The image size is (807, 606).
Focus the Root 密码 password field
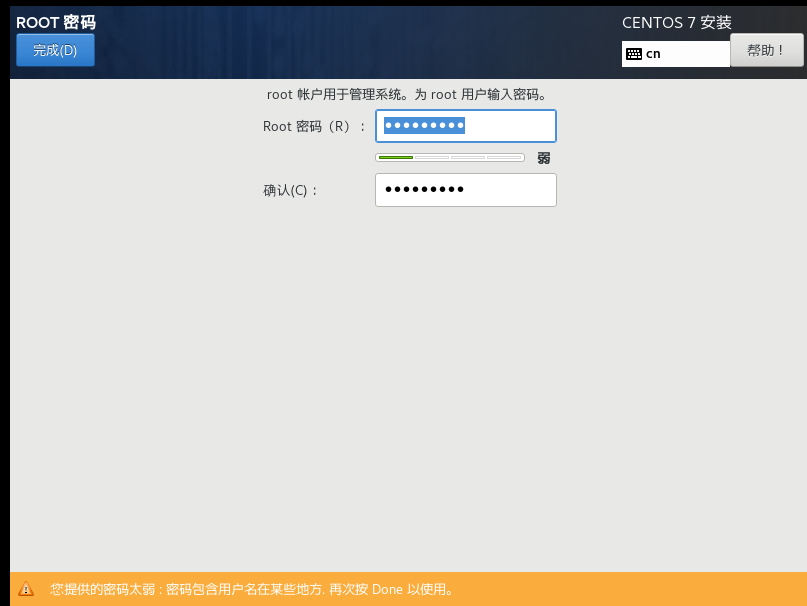pyautogui.click(x=466, y=126)
